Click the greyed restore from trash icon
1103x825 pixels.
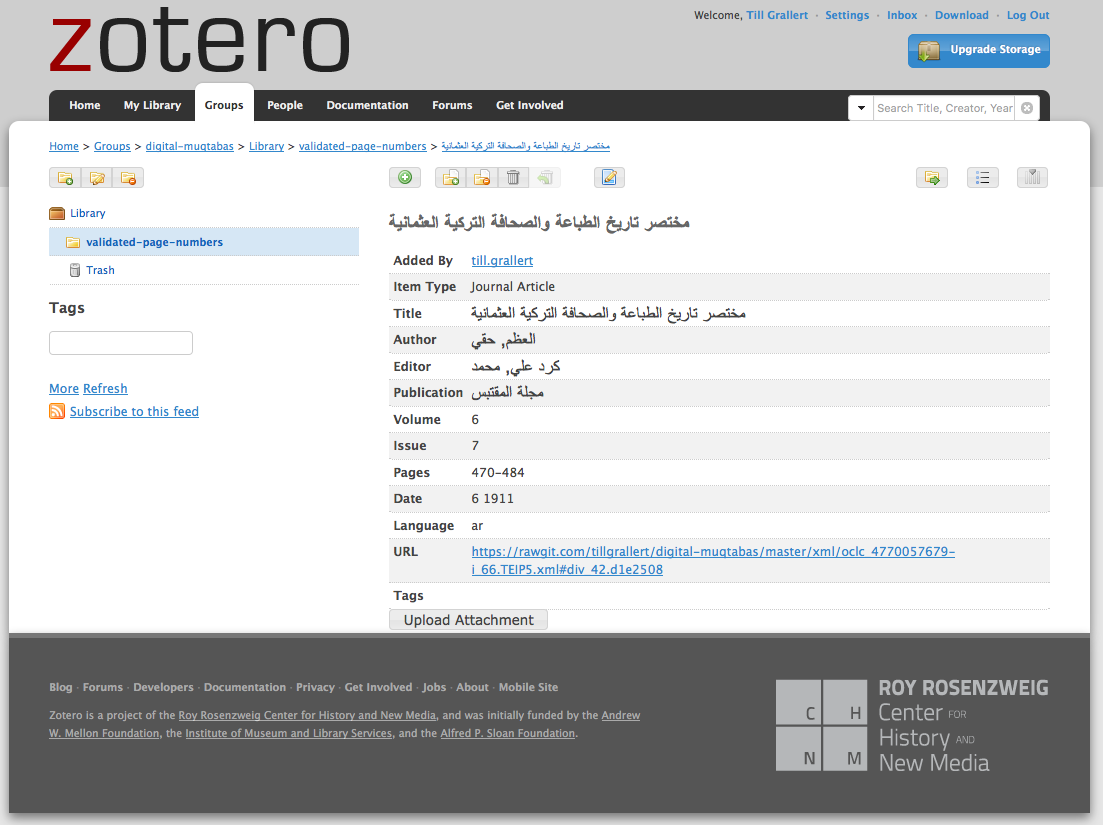click(x=545, y=178)
